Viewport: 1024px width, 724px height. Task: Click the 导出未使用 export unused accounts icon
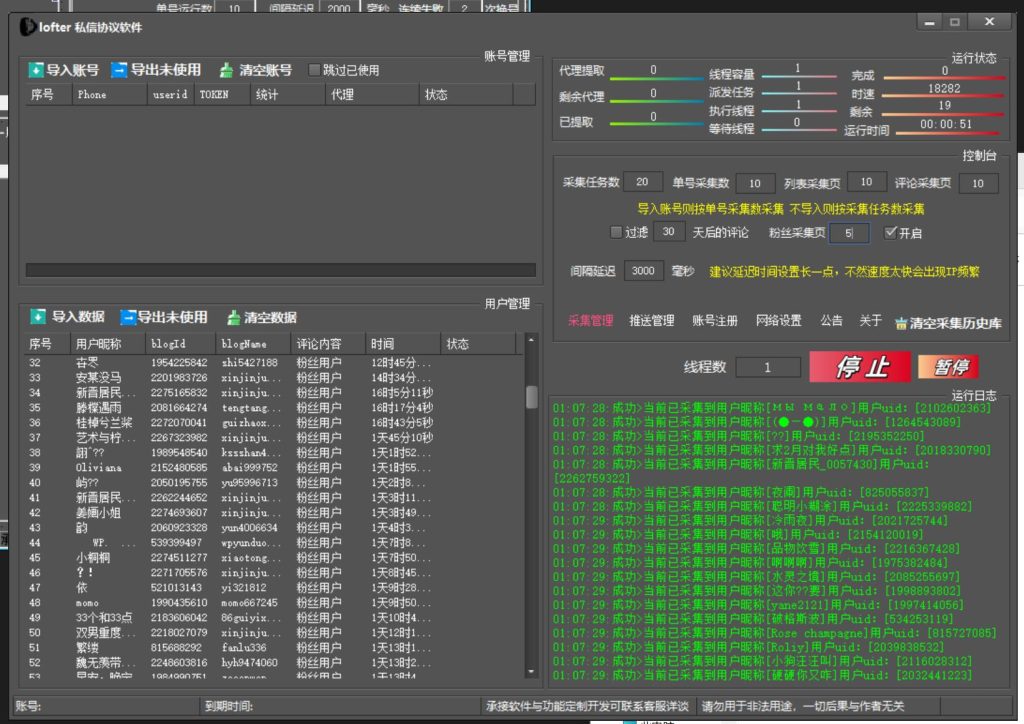(x=117, y=69)
